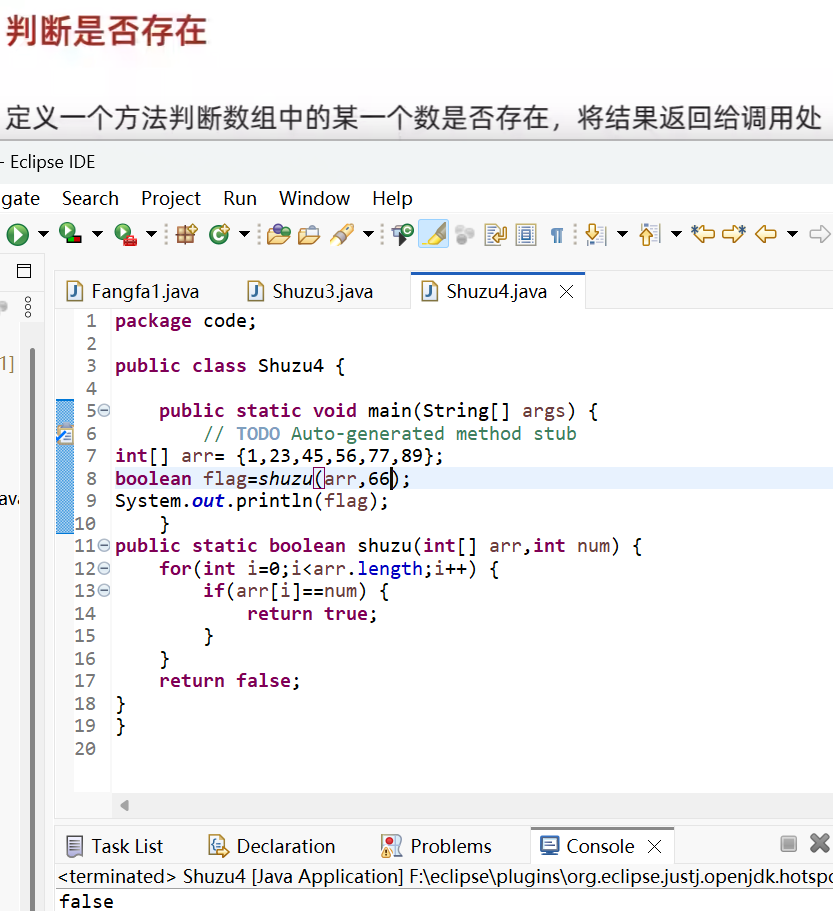
Task: Click the Back navigation arrow
Action: (766, 234)
